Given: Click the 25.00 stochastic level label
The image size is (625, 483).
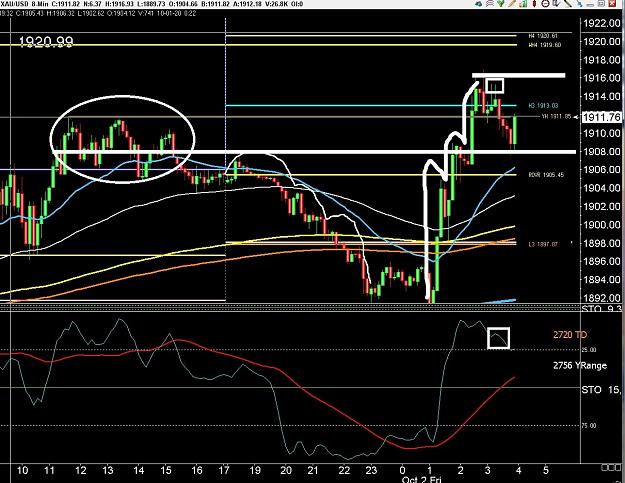Looking at the screenshot, I should coord(589,350).
